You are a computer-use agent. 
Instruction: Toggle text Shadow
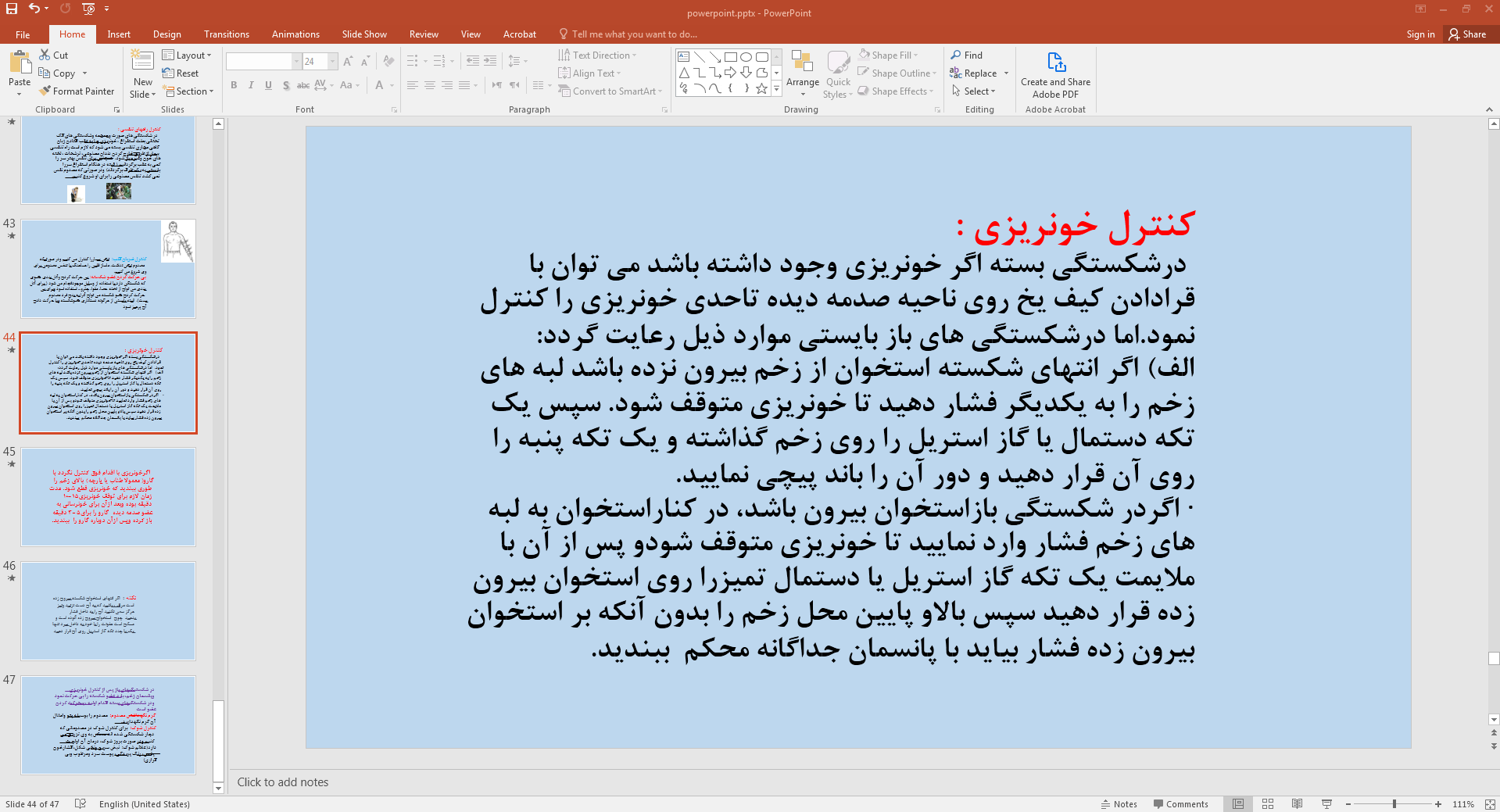tap(286, 85)
